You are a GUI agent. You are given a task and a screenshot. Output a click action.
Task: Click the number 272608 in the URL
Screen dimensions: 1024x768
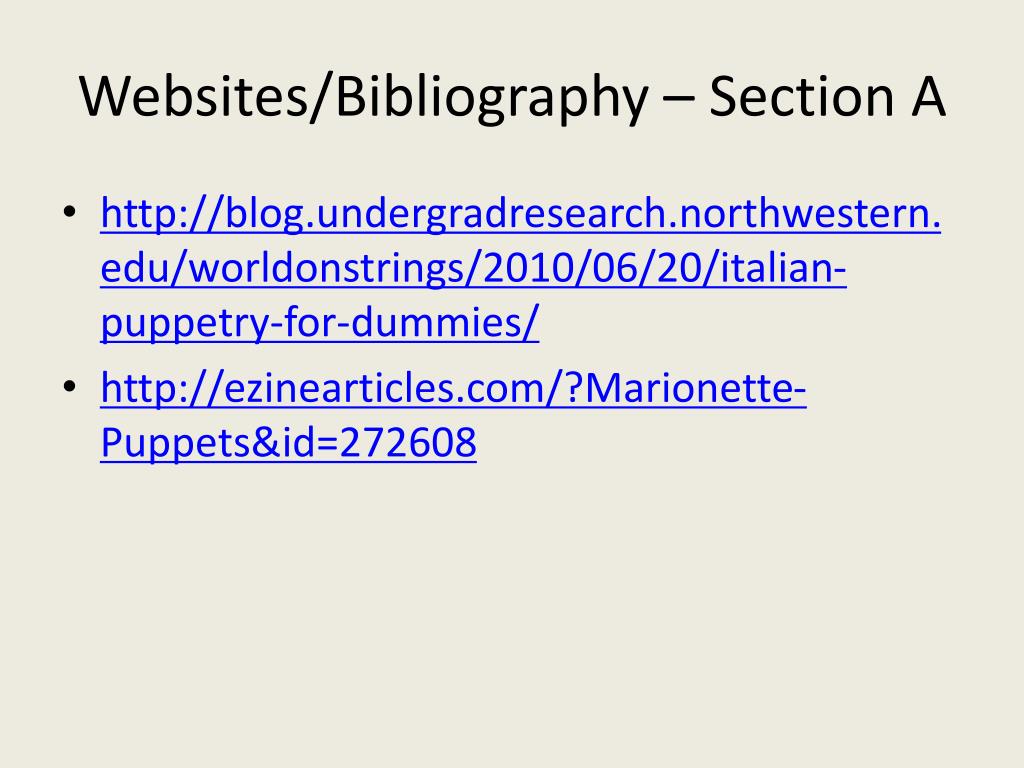(x=408, y=443)
